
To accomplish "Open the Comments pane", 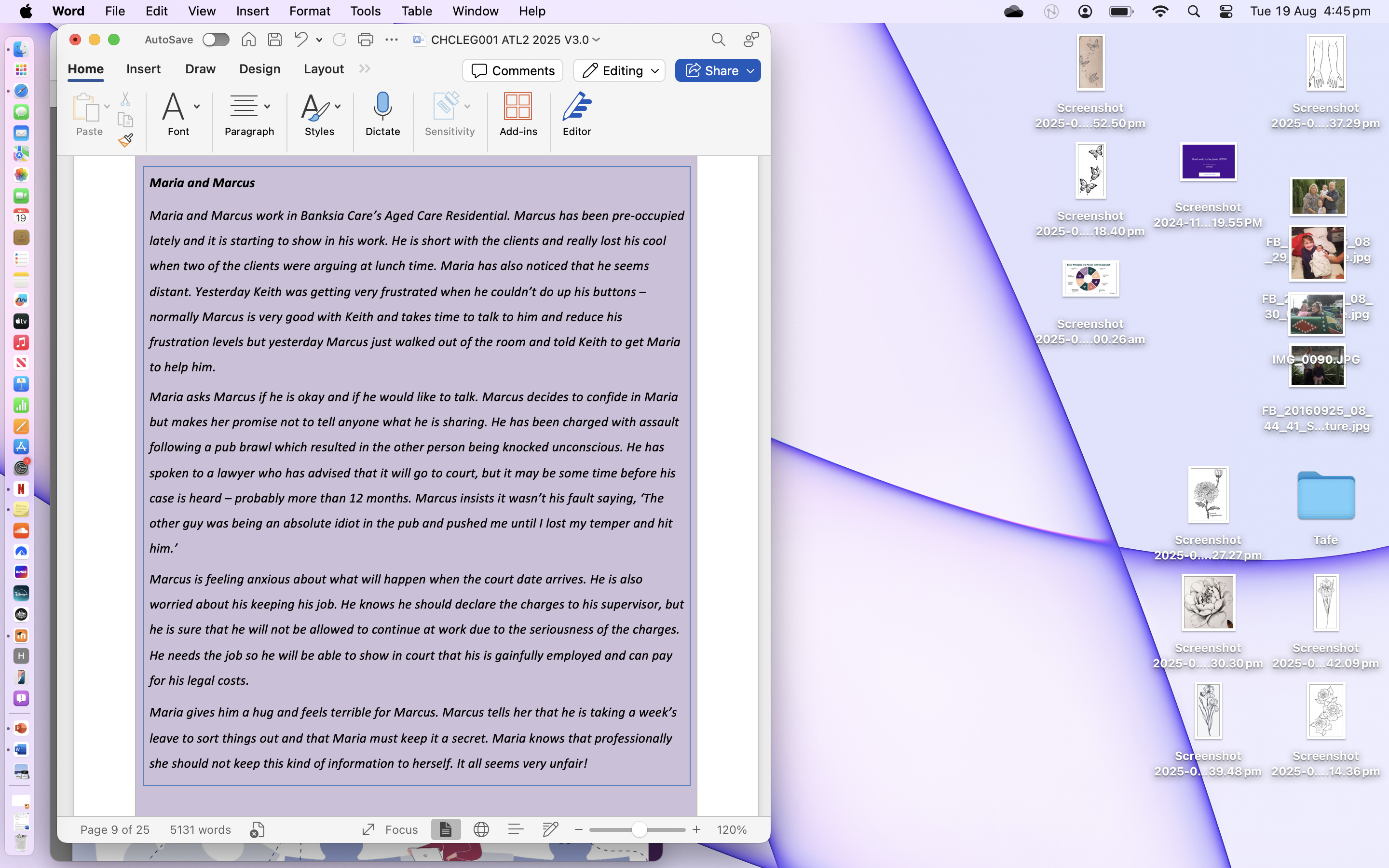I will point(513,70).
